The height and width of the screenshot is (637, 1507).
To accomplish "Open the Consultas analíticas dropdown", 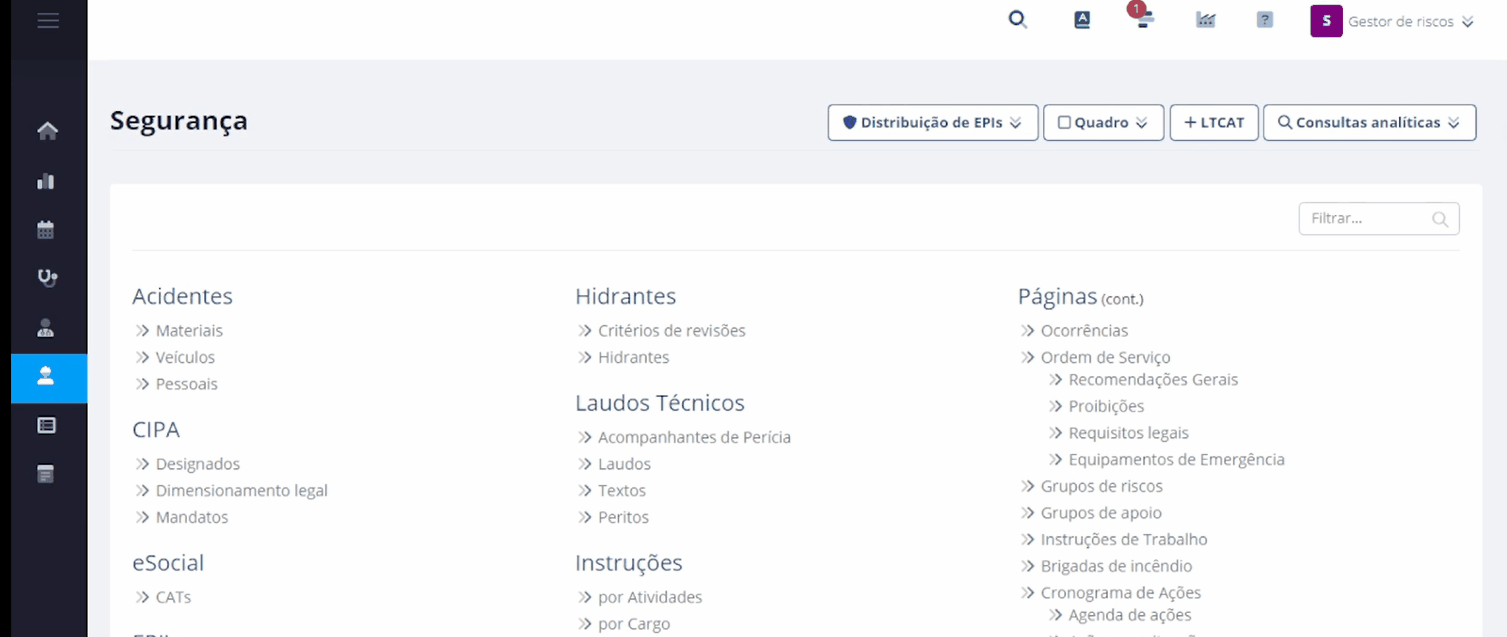I will (1369, 123).
